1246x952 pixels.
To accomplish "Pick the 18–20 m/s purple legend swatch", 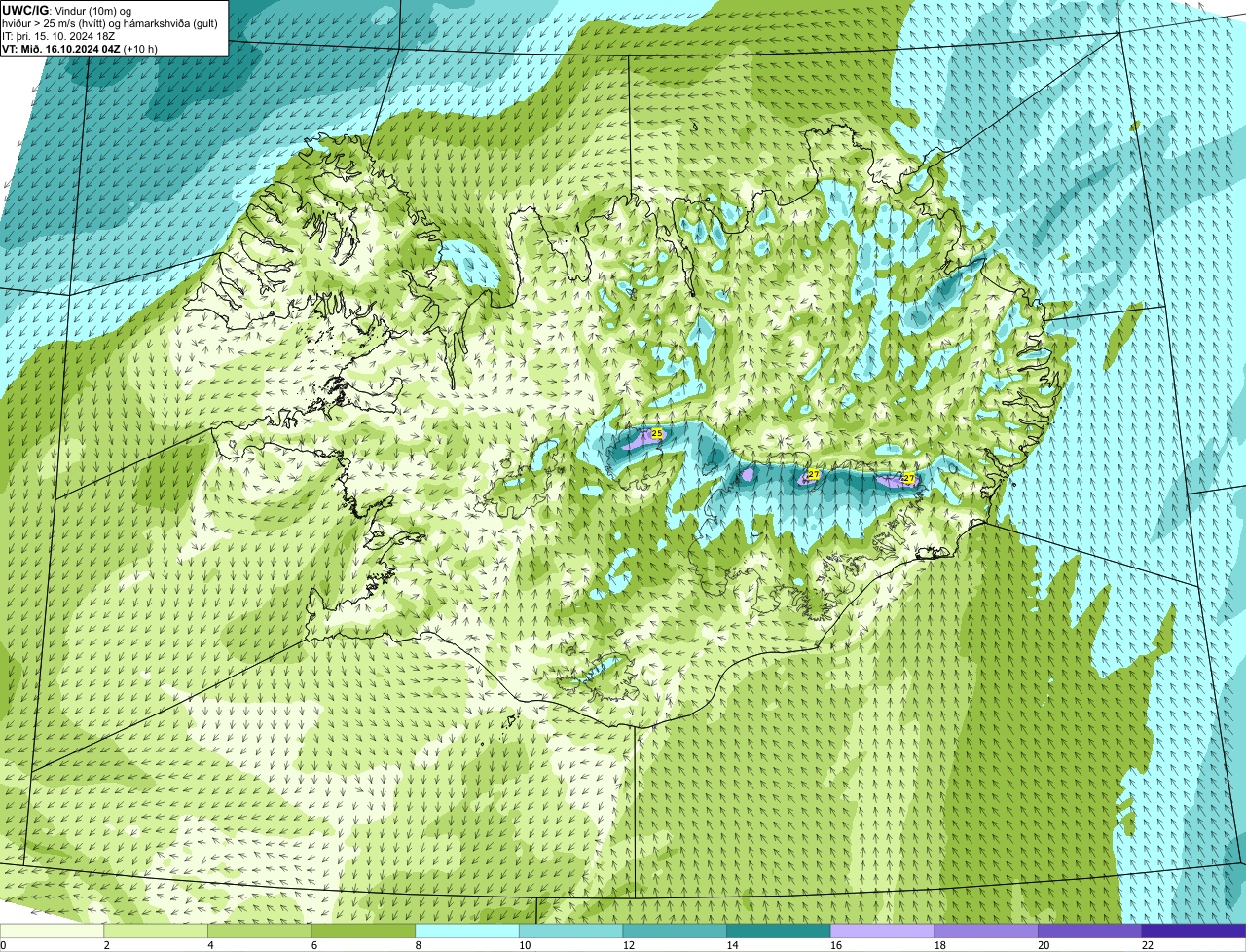I will (x=986, y=931).
